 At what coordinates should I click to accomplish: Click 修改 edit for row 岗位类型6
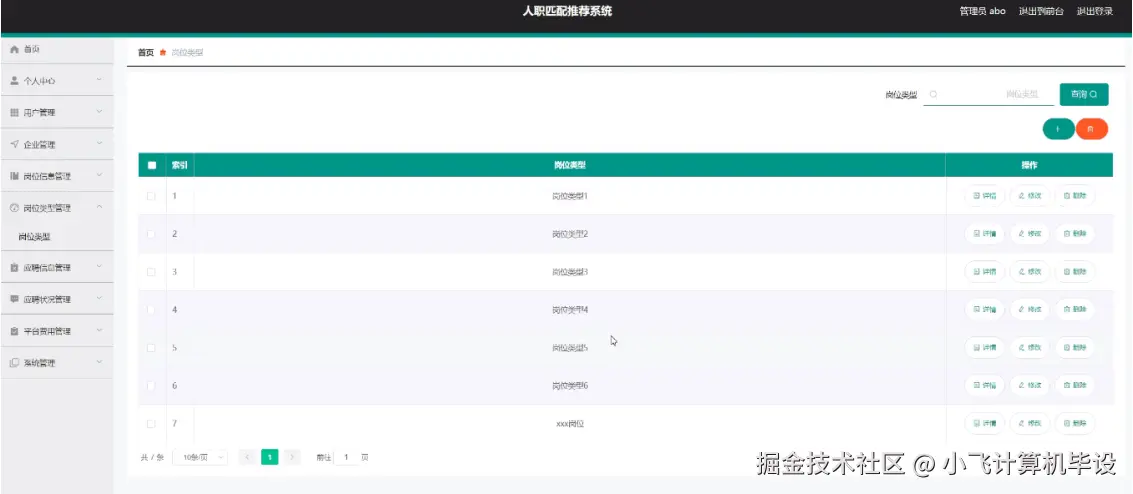point(1030,386)
